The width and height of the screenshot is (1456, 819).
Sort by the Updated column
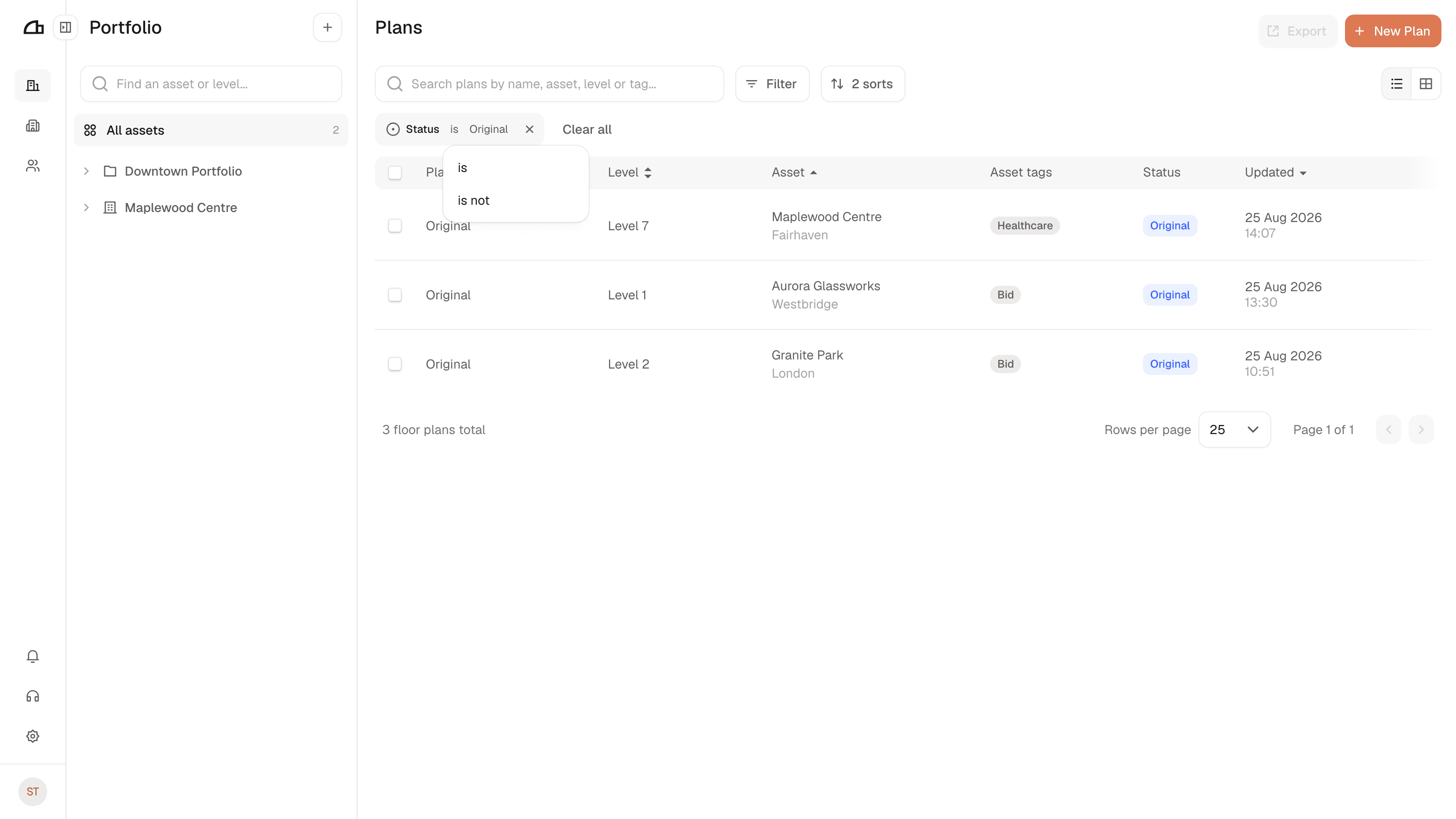[x=1276, y=172]
